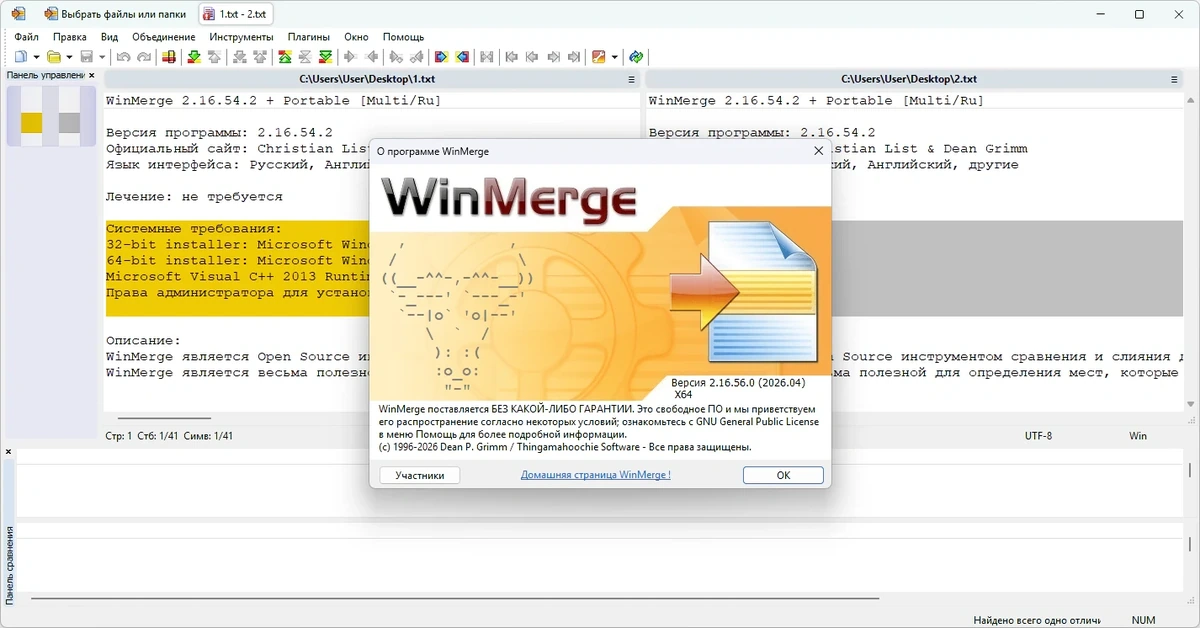1200x628 pixels.
Task: Close the Панель управления location pane
Action: coord(92,75)
